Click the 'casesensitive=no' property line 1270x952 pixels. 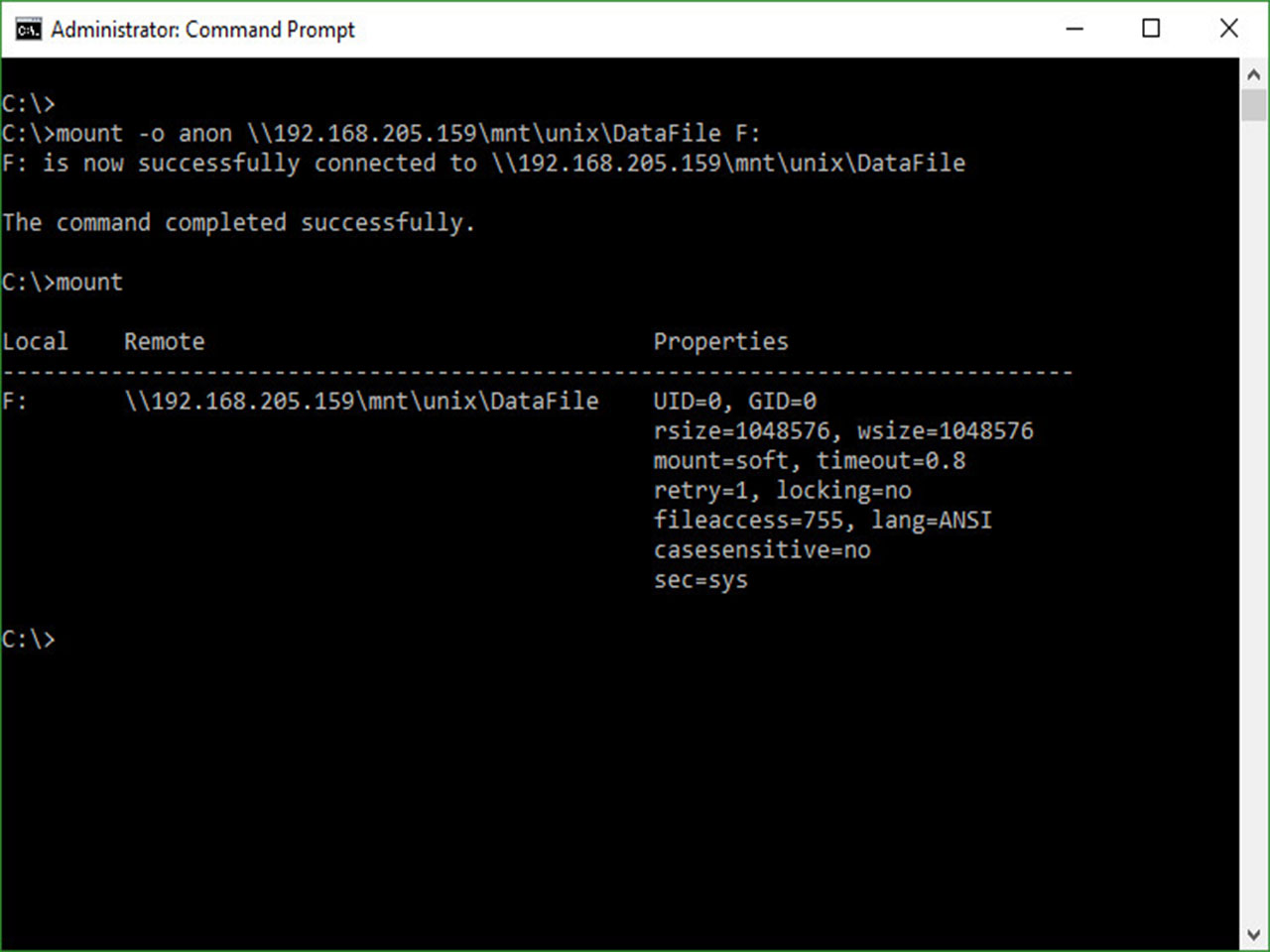[762, 550]
